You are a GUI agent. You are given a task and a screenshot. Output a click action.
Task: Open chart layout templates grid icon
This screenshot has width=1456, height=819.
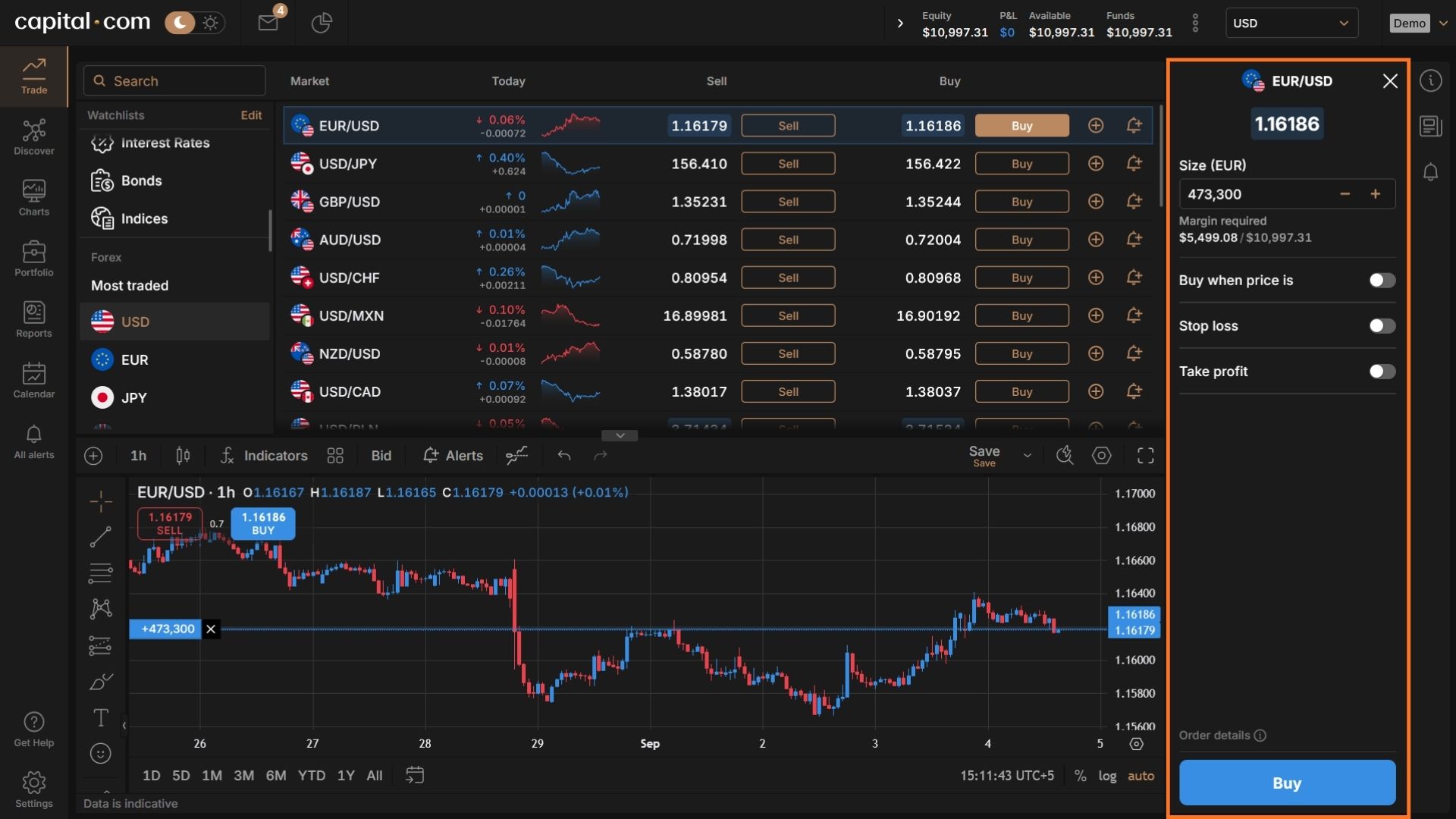point(335,456)
